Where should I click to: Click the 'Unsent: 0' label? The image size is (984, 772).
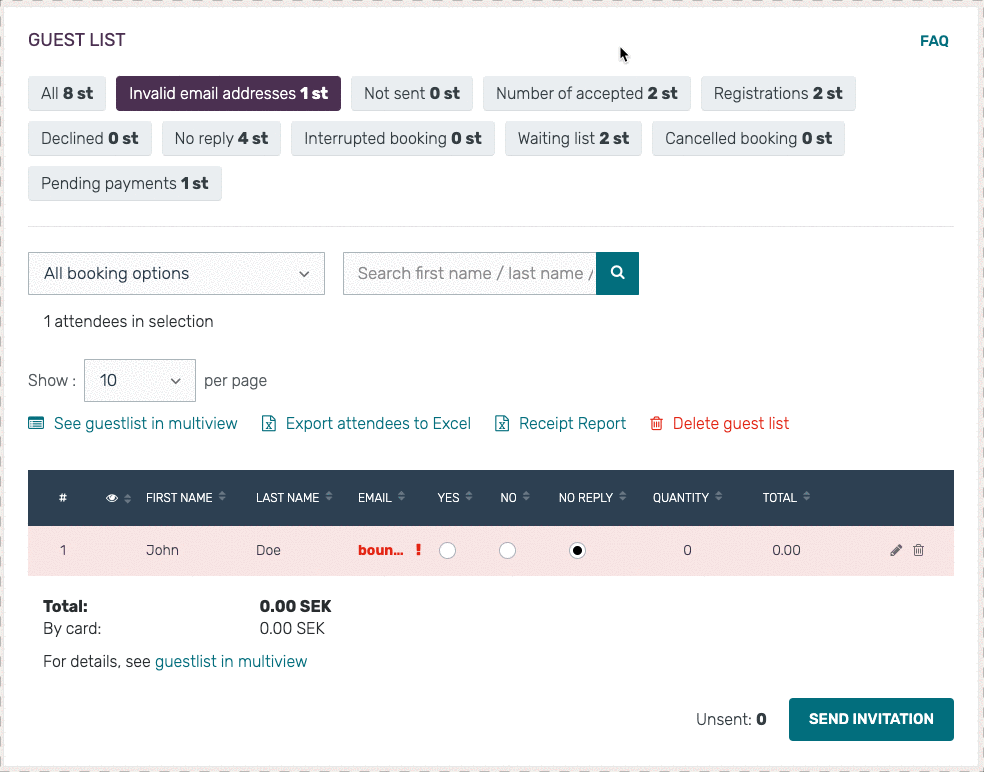tap(731, 719)
